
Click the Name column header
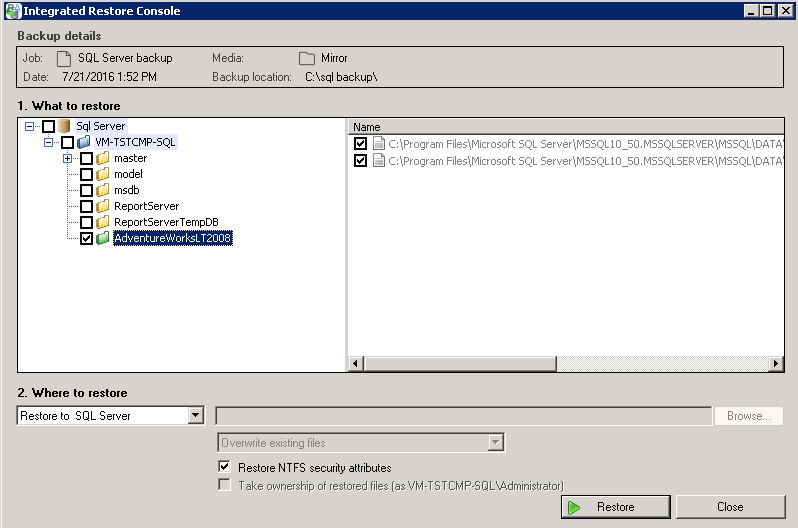coord(566,127)
